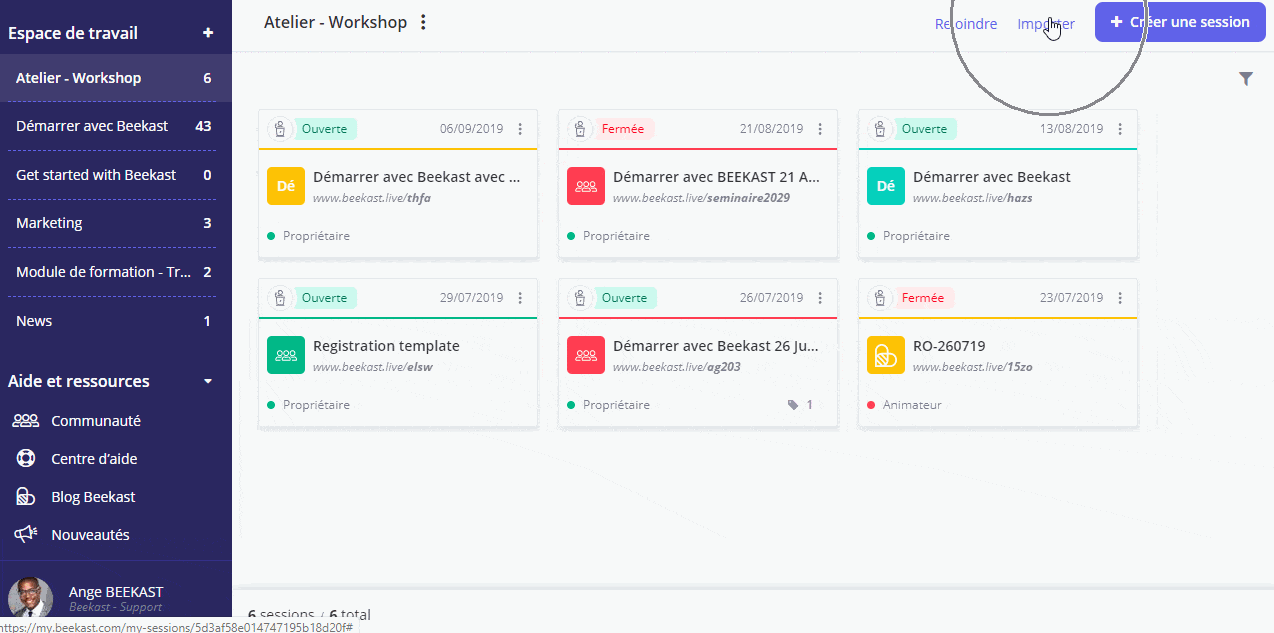The height and width of the screenshot is (633, 1274).
Task: Click presenter icon on Registration template card
Action: 280,298
